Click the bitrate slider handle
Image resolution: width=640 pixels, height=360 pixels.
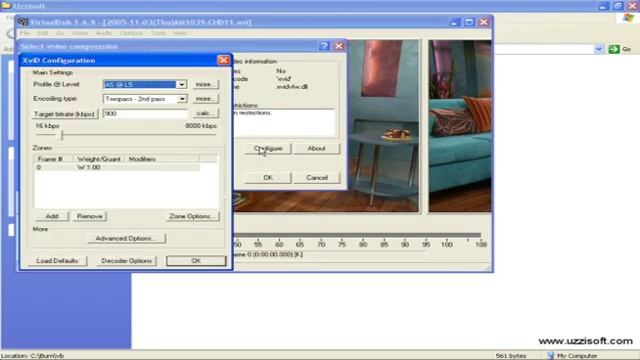(x=62, y=135)
